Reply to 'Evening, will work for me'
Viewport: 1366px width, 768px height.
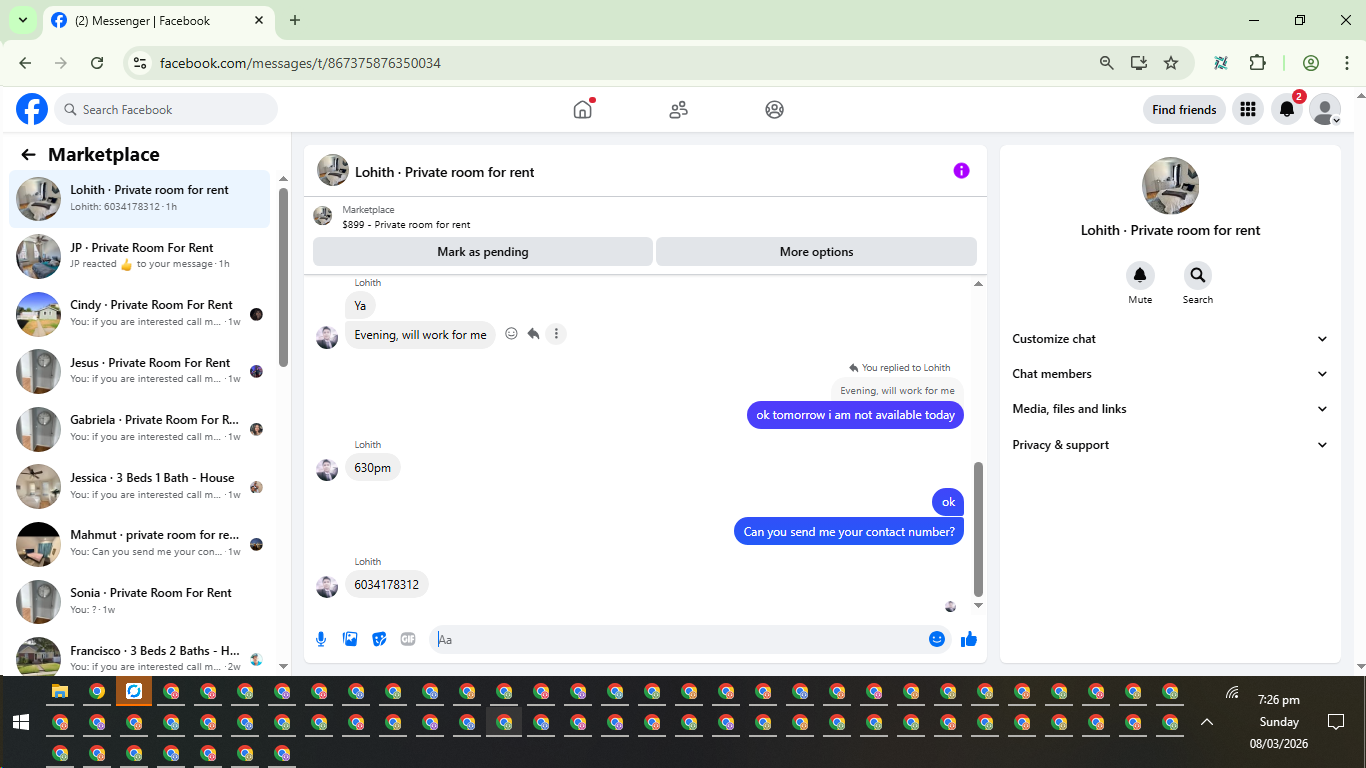pyautogui.click(x=534, y=334)
